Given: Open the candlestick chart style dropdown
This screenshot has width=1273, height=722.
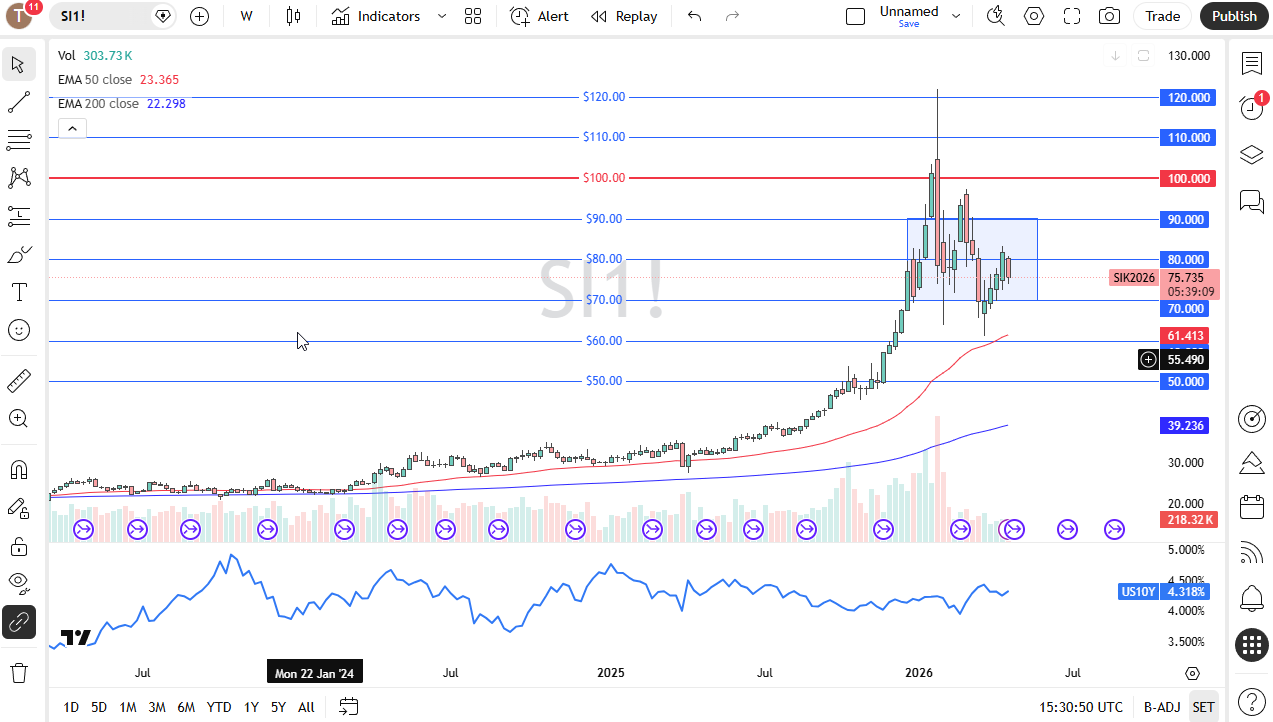Looking at the screenshot, I should click(293, 16).
